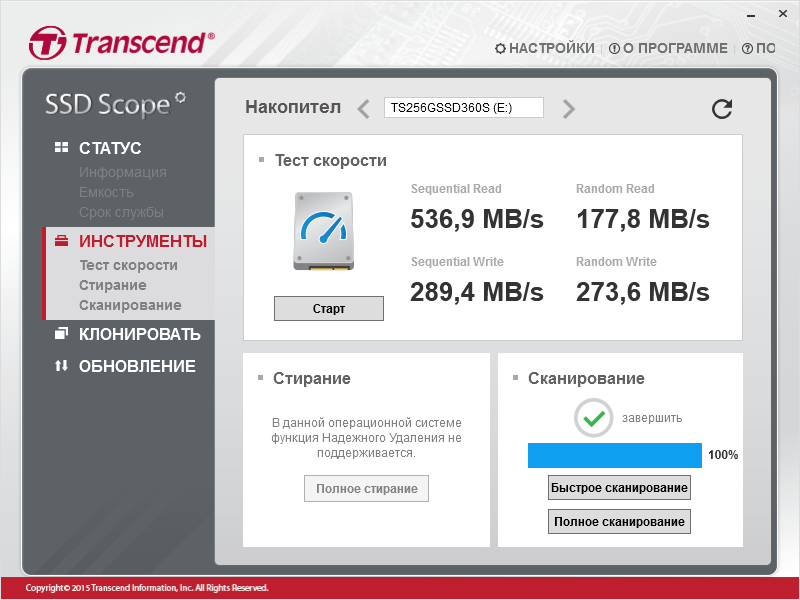Click Random Write value 273,6 MB/s

point(643,292)
